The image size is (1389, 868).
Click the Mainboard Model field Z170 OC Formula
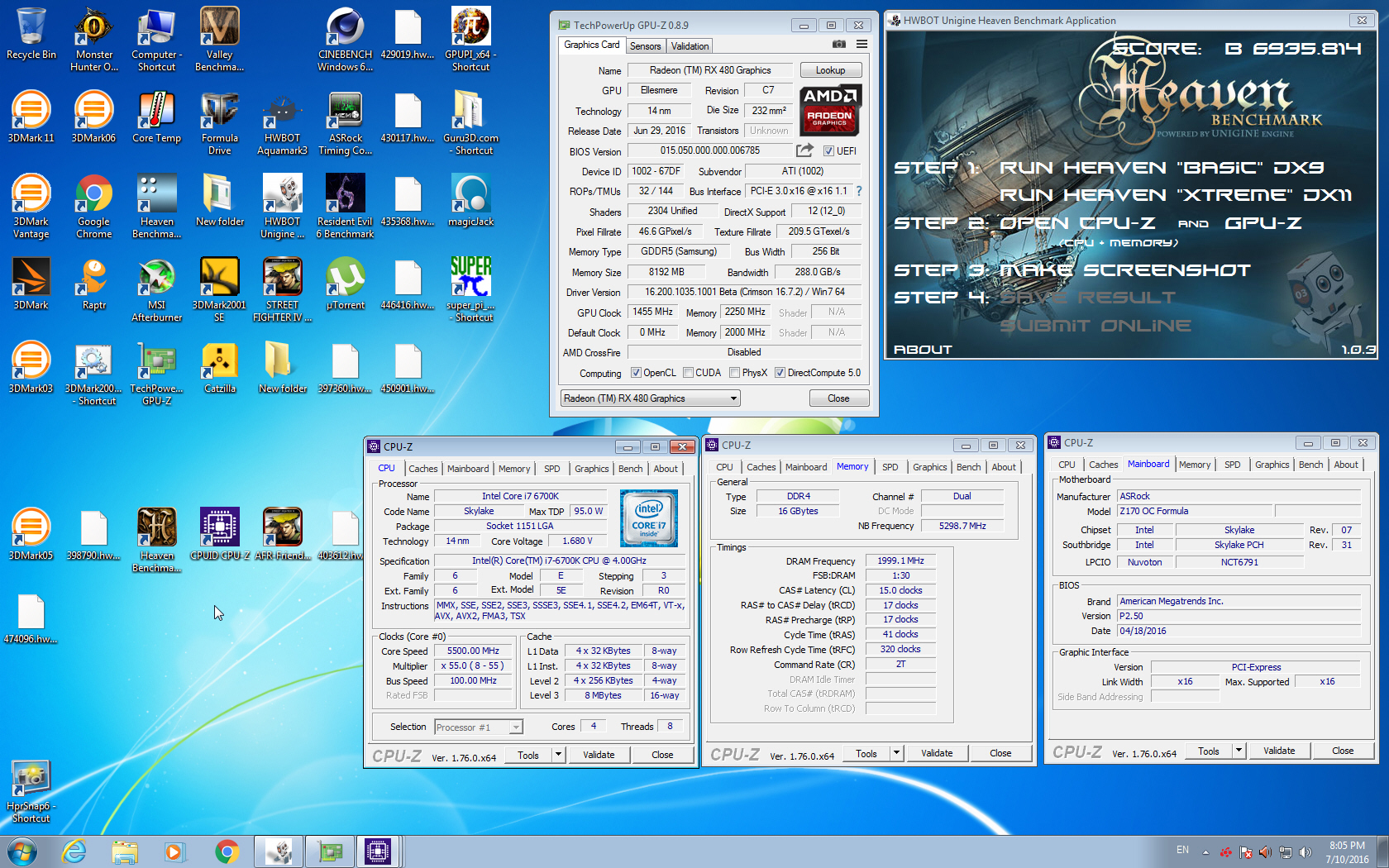[x=1195, y=511]
